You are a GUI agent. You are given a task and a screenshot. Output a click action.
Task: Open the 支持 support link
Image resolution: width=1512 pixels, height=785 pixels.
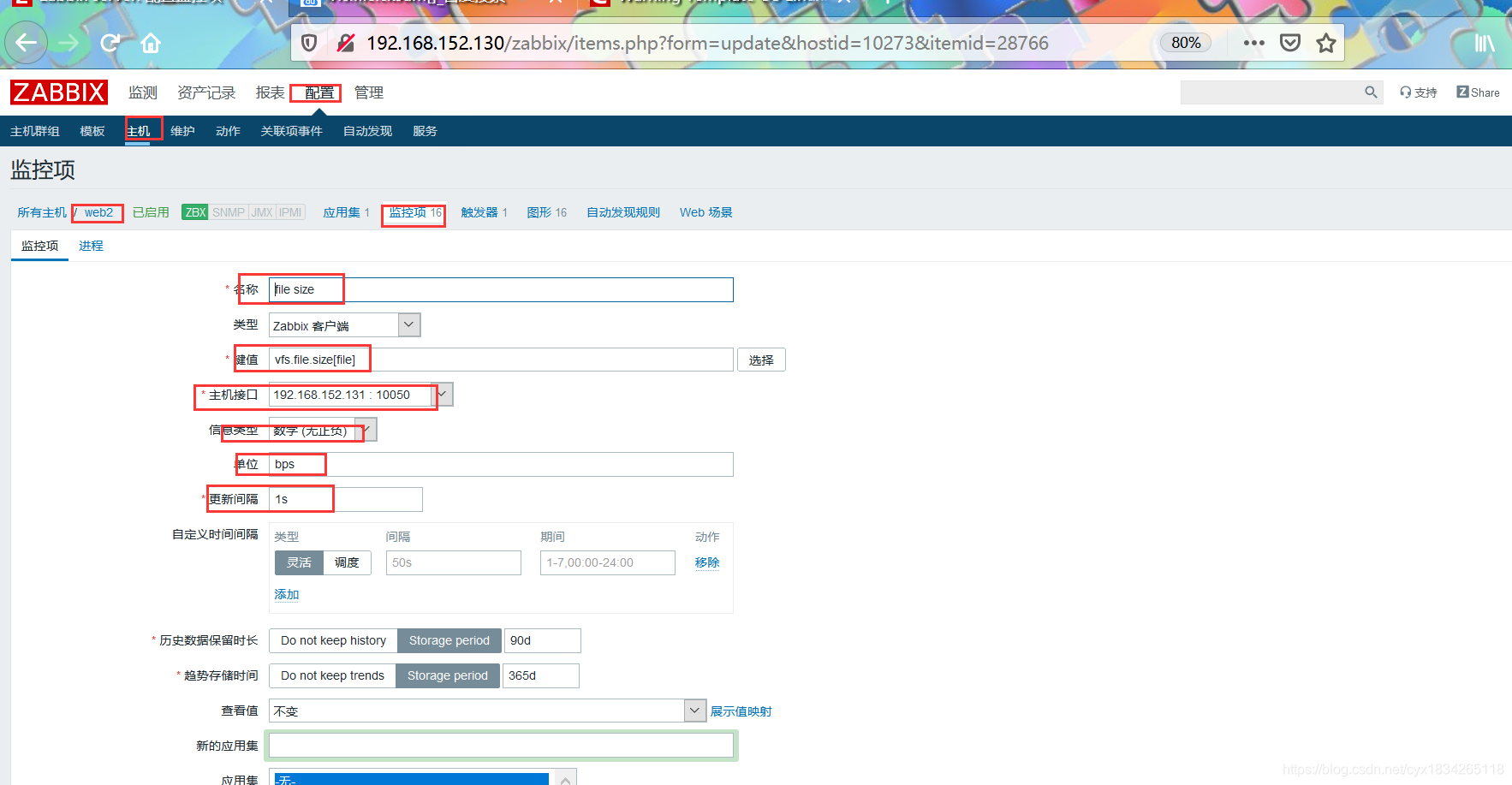1419,92
